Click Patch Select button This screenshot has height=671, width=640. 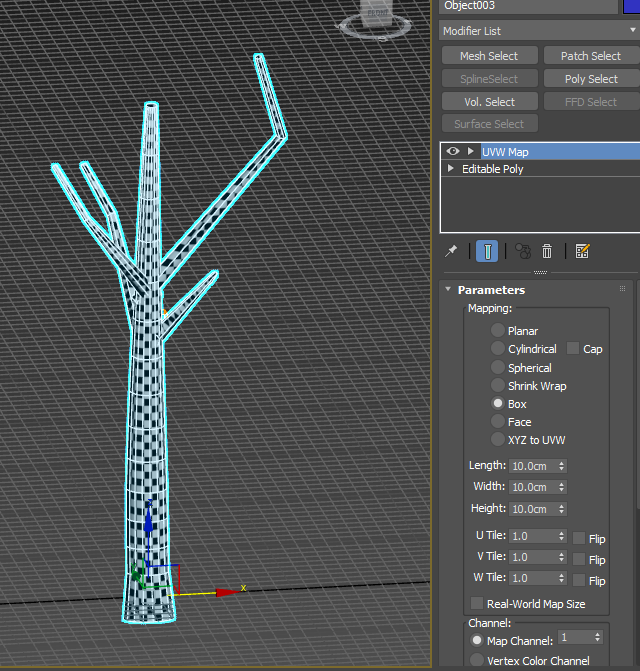click(x=591, y=56)
